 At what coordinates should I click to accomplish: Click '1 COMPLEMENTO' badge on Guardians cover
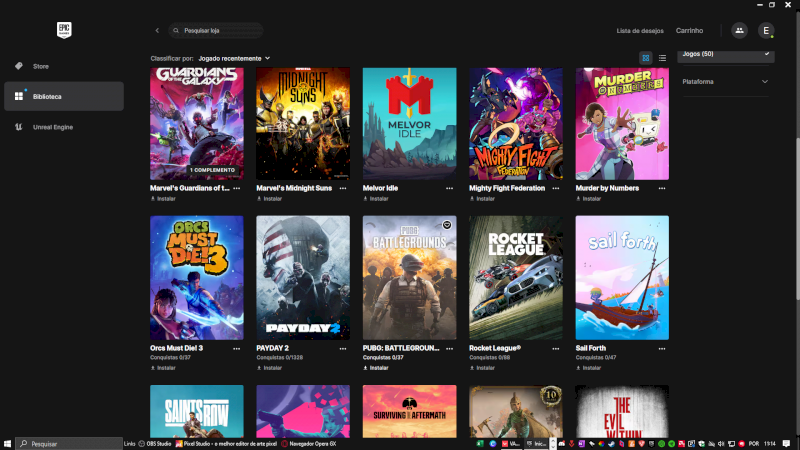coord(212,170)
